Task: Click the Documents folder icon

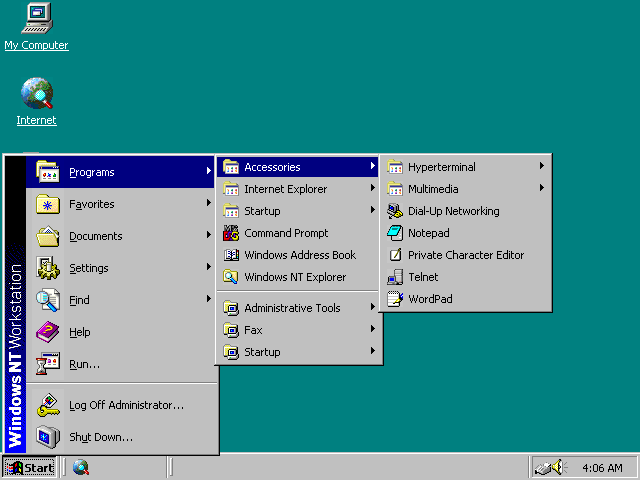Action: 48,236
